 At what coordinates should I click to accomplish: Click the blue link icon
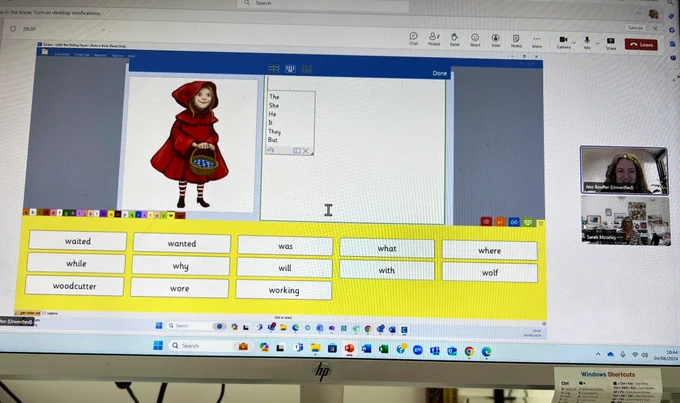[x=514, y=222]
